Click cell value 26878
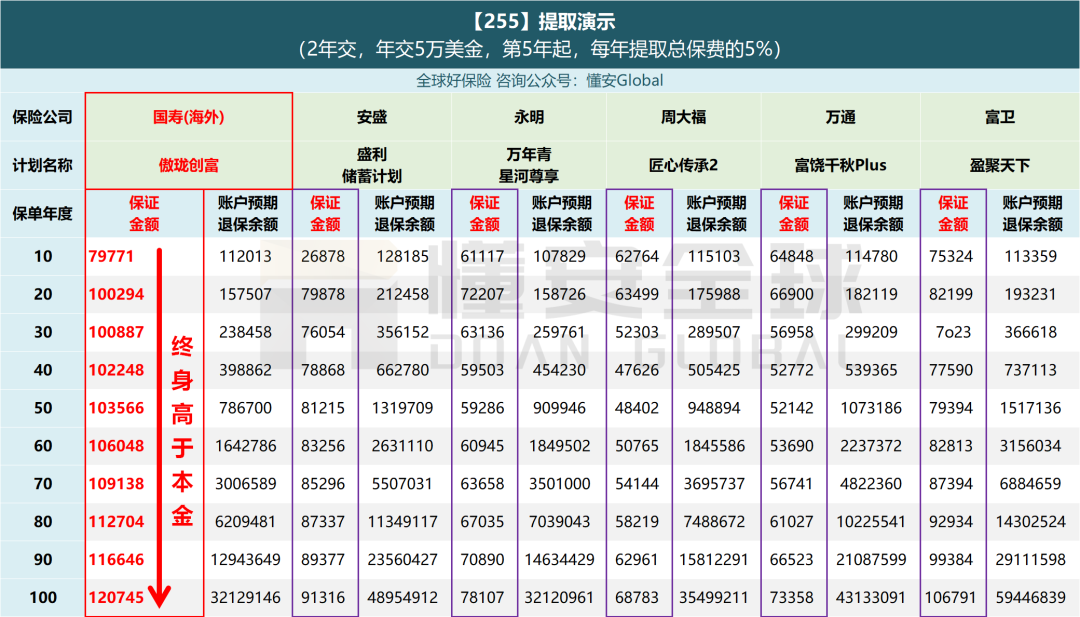 coord(323,257)
